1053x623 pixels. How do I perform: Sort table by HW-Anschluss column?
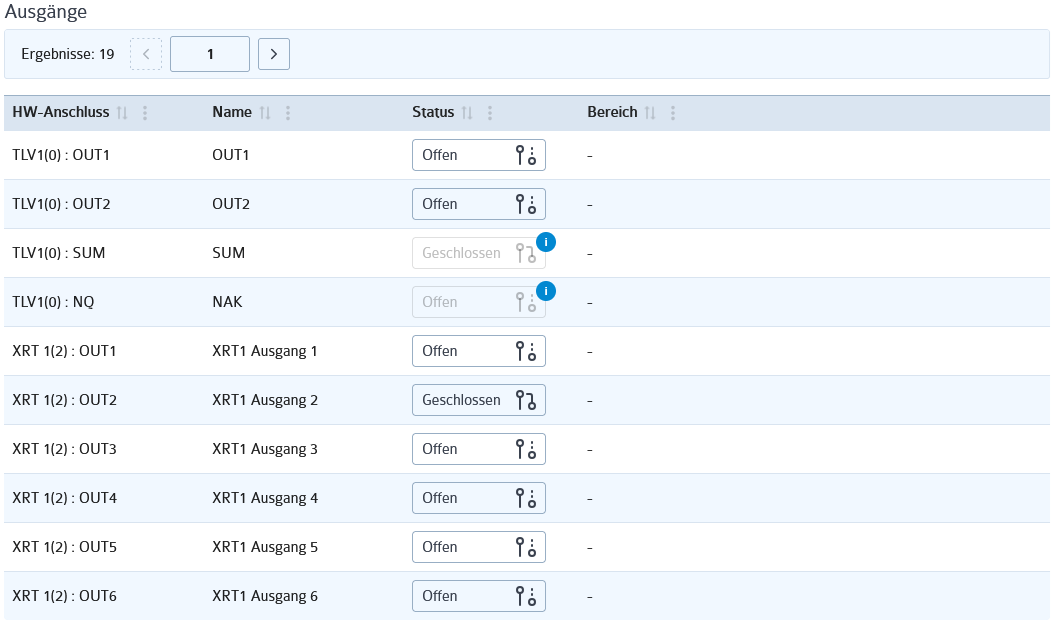122,113
